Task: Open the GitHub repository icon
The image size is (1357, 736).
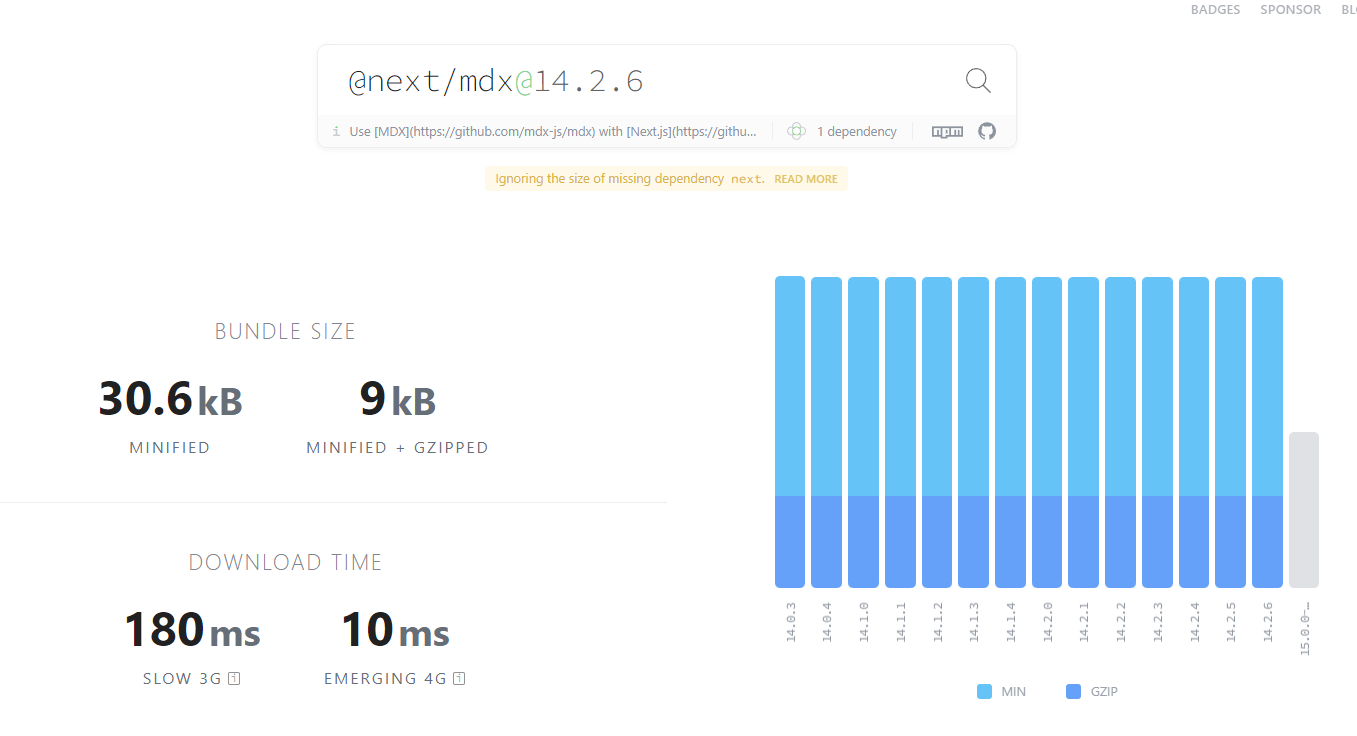Action: [987, 131]
